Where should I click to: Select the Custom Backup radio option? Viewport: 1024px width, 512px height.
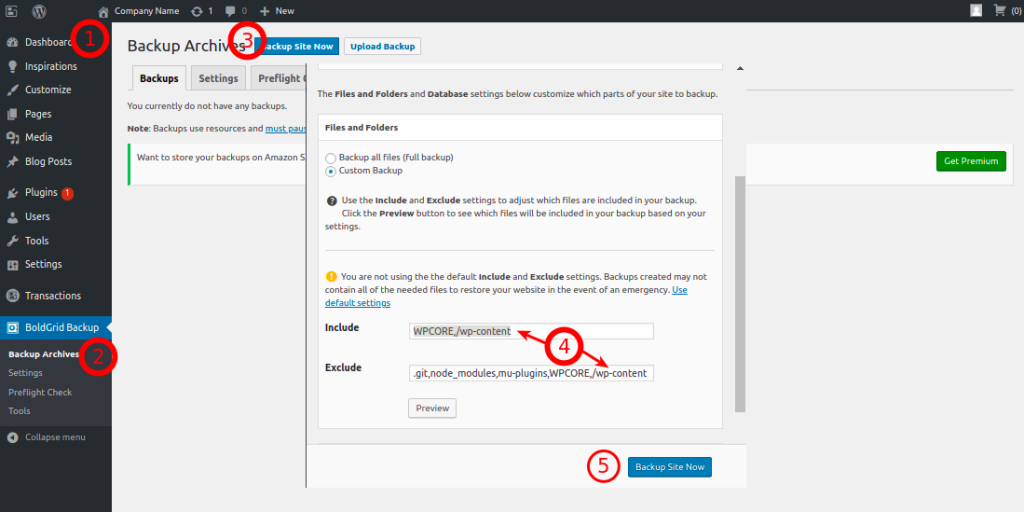[330, 171]
